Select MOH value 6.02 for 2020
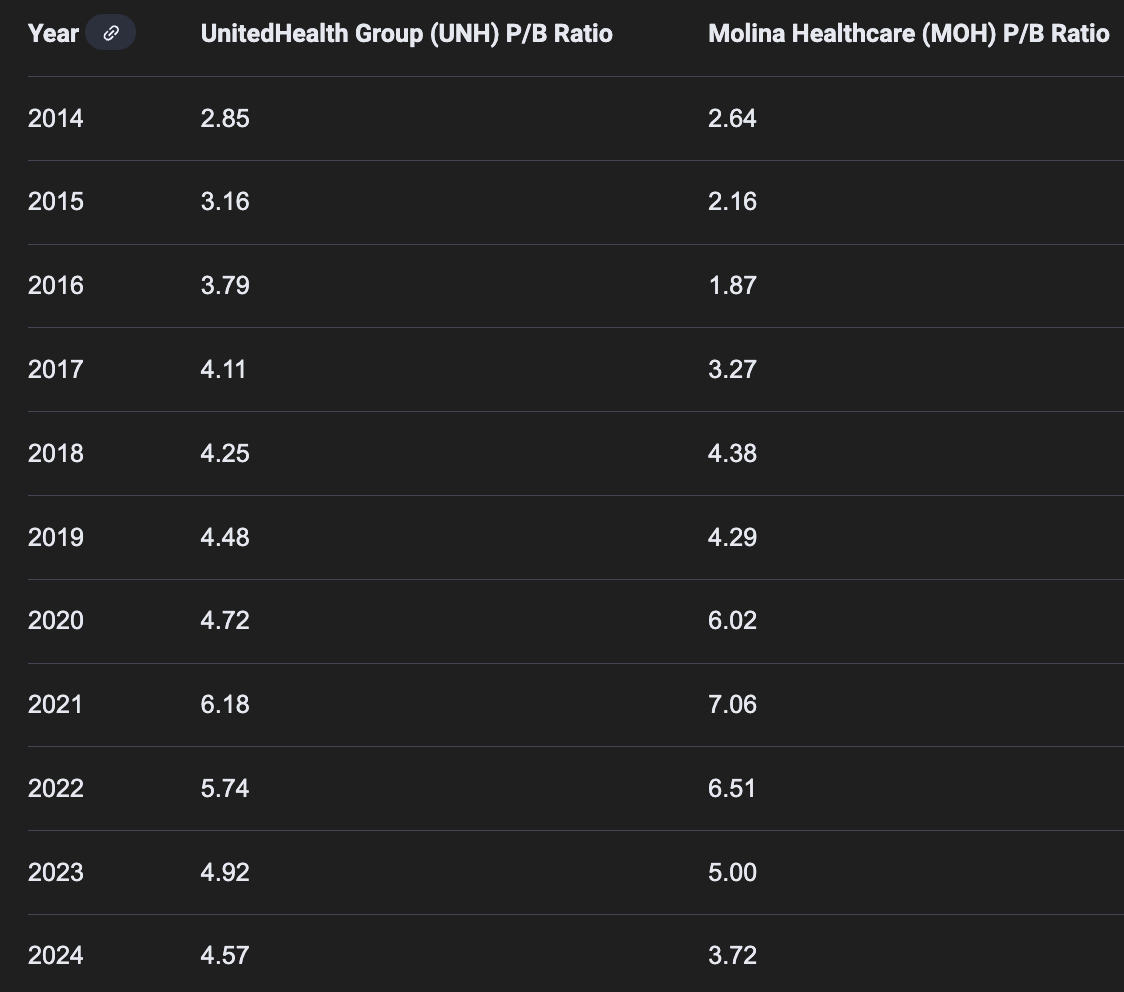This screenshot has width=1124, height=992. [733, 621]
